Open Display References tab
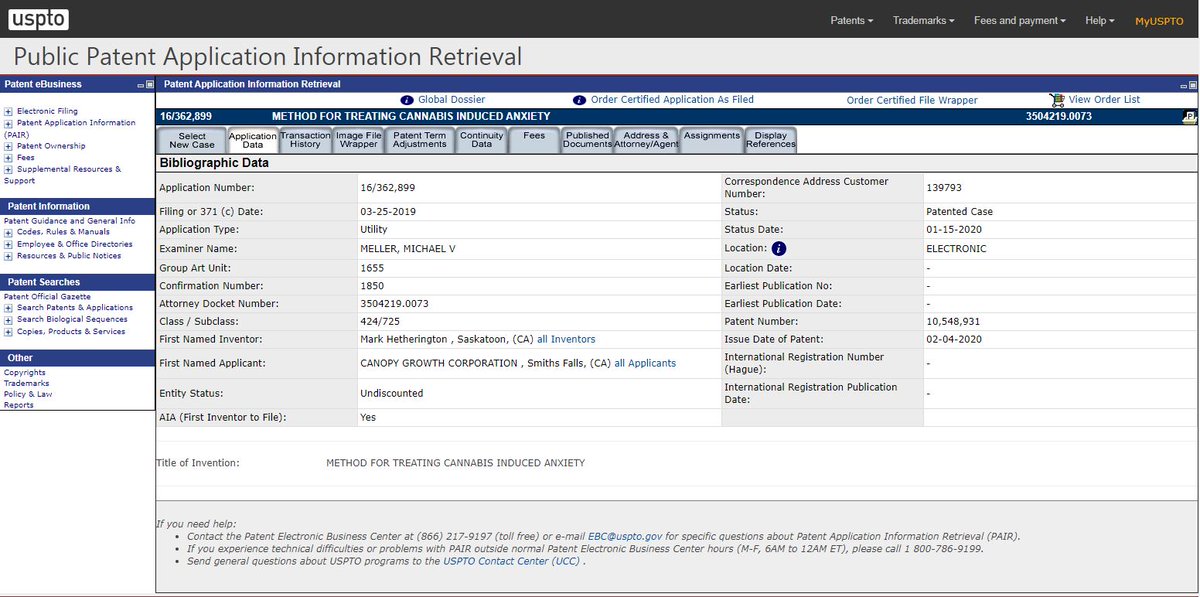Screen dimensions: 1200x597 click(770, 140)
